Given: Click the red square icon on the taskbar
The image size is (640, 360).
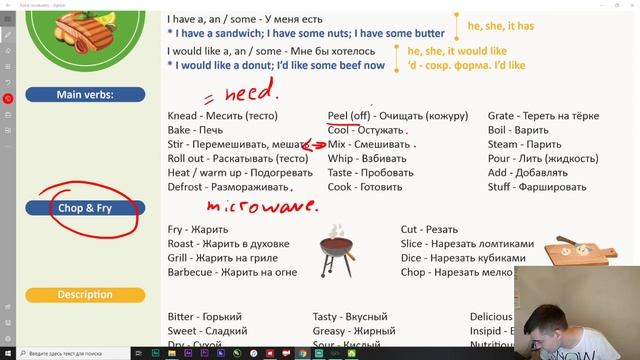Looking at the screenshot, I should (x=270, y=353).
